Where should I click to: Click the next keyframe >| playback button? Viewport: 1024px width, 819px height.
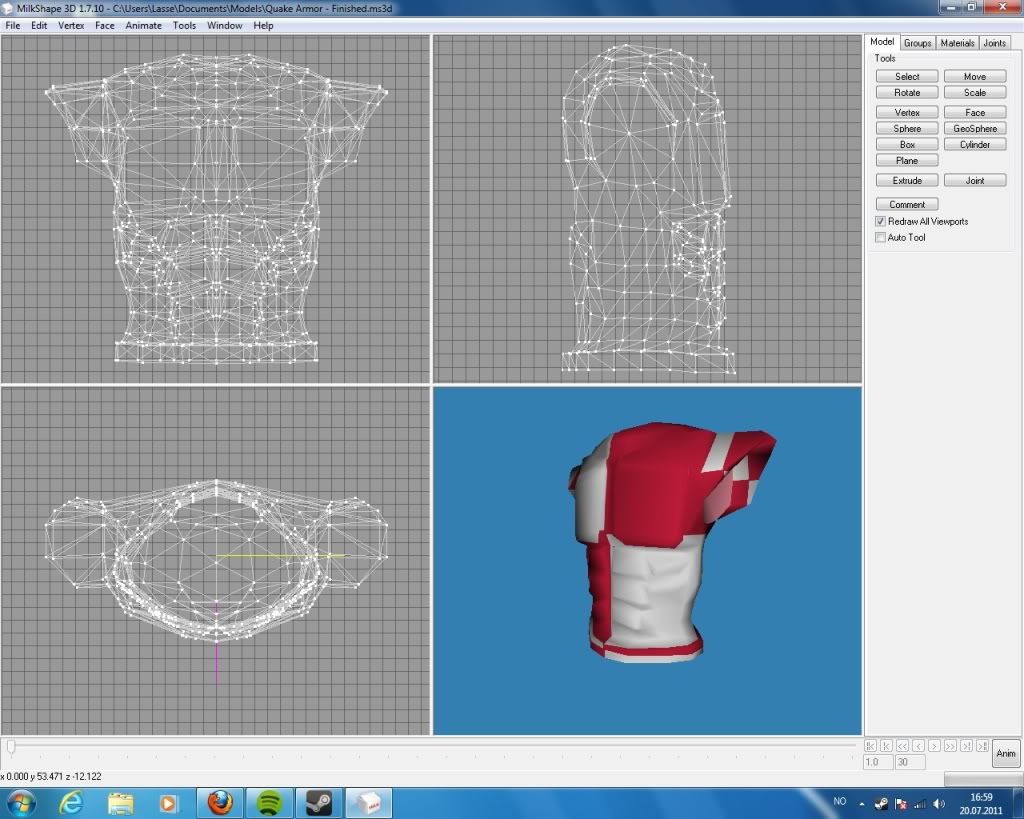(x=966, y=745)
